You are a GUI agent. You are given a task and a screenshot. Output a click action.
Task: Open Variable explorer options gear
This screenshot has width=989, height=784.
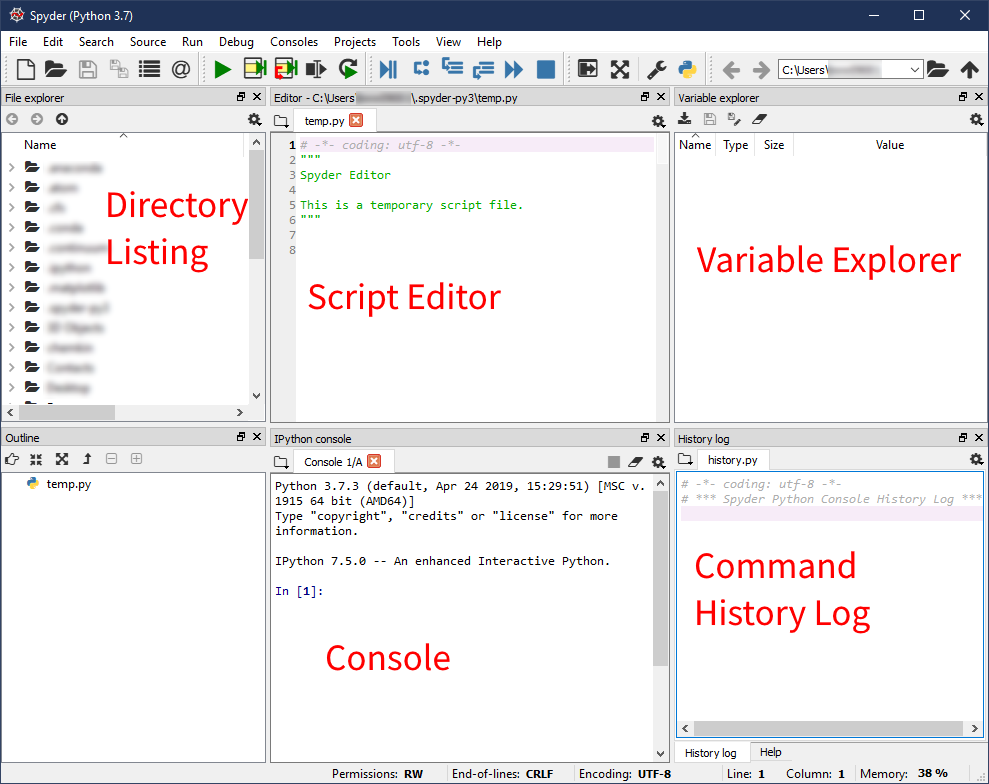coord(976,119)
